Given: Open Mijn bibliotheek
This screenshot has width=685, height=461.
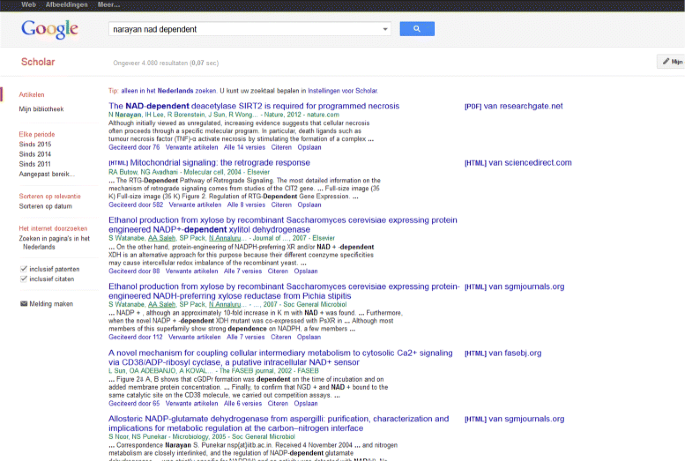Looking at the screenshot, I should tap(41, 109).
